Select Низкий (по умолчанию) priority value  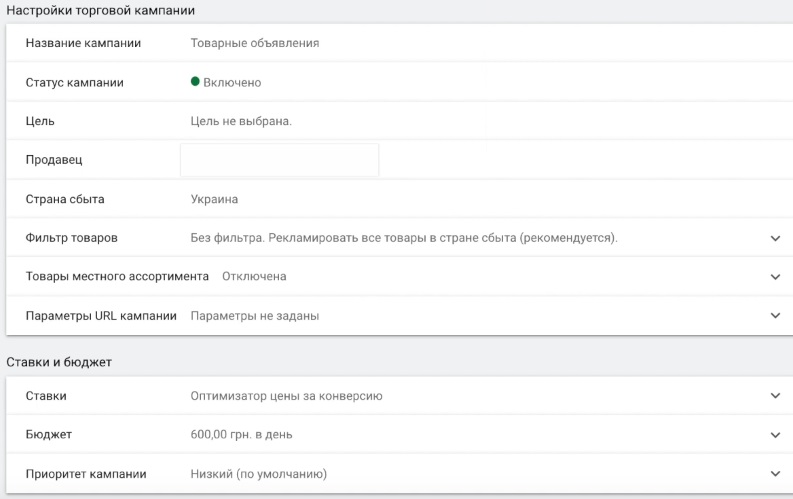[259, 474]
